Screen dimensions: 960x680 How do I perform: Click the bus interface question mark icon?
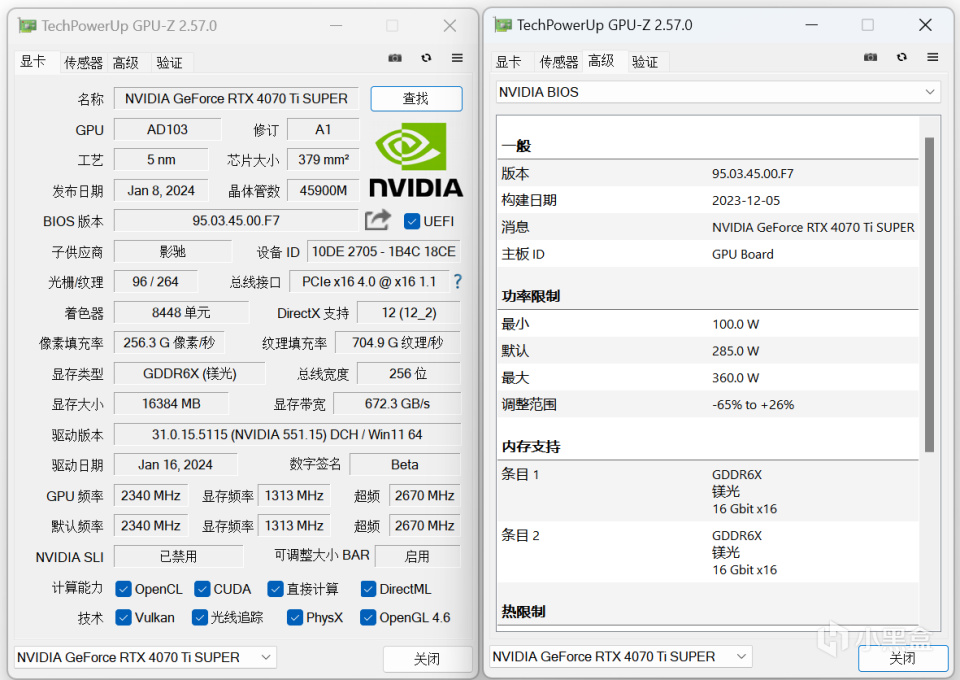click(x=457, y=282)
